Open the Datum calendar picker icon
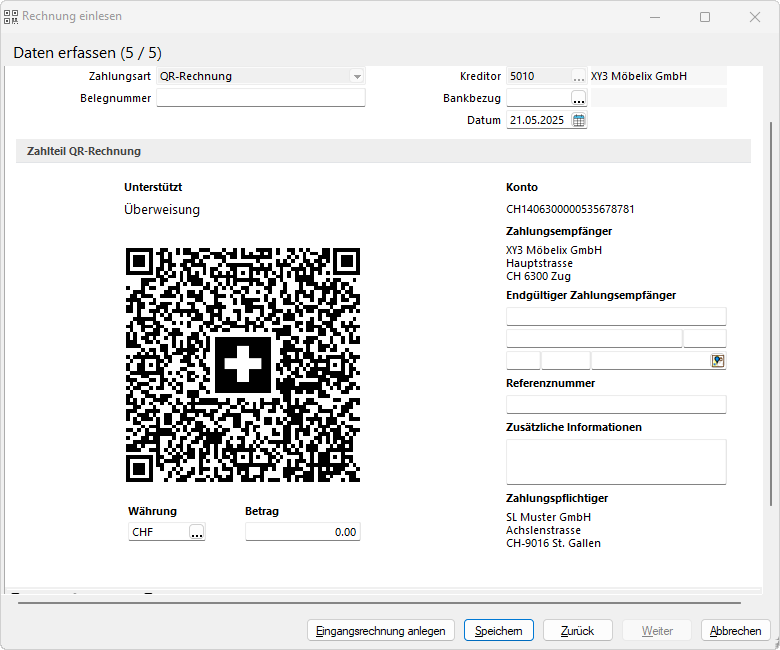The image size is (780, 650). 579,120
